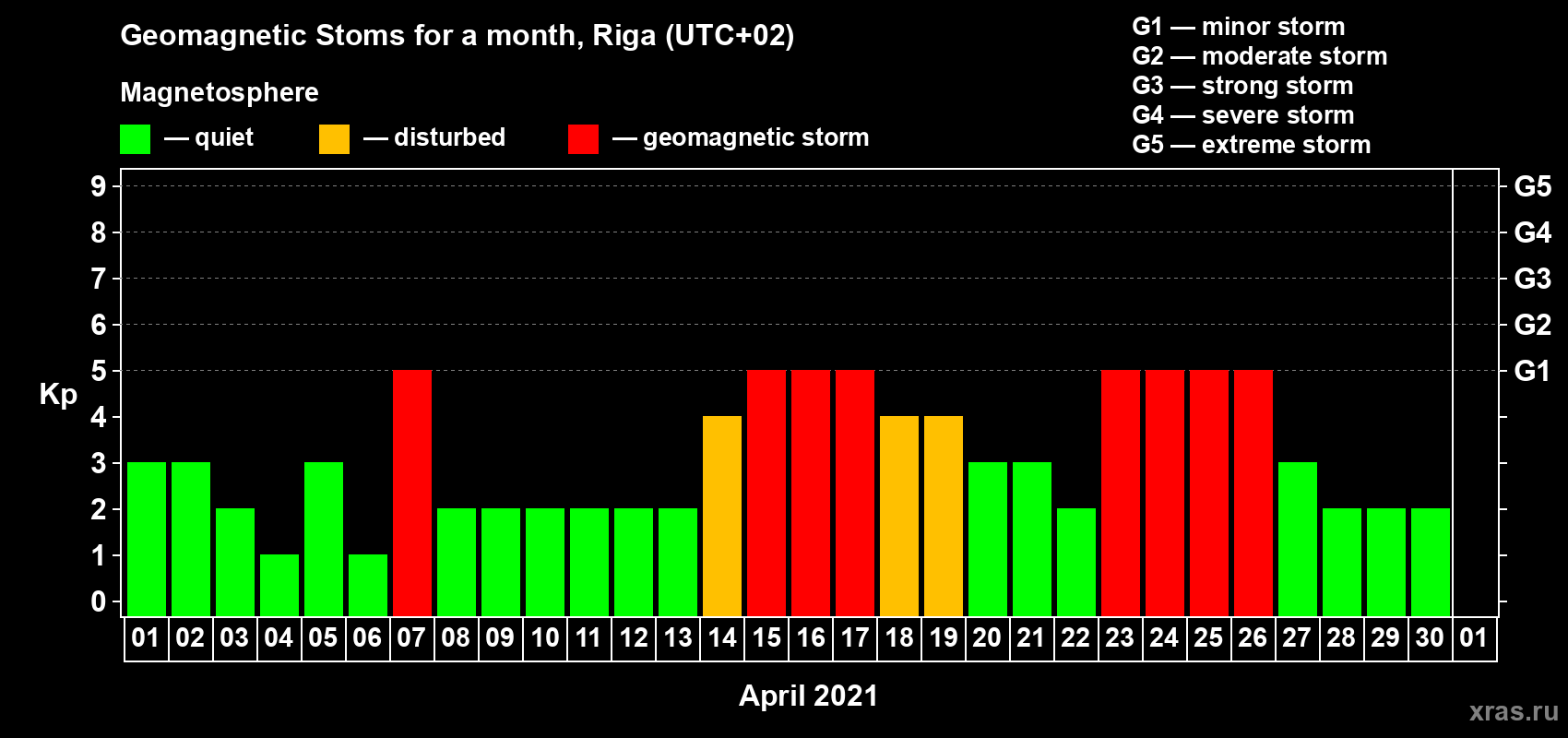1568x738 pixels.
Task: Click the 'Kp' axis label
Action: [58, 395]
